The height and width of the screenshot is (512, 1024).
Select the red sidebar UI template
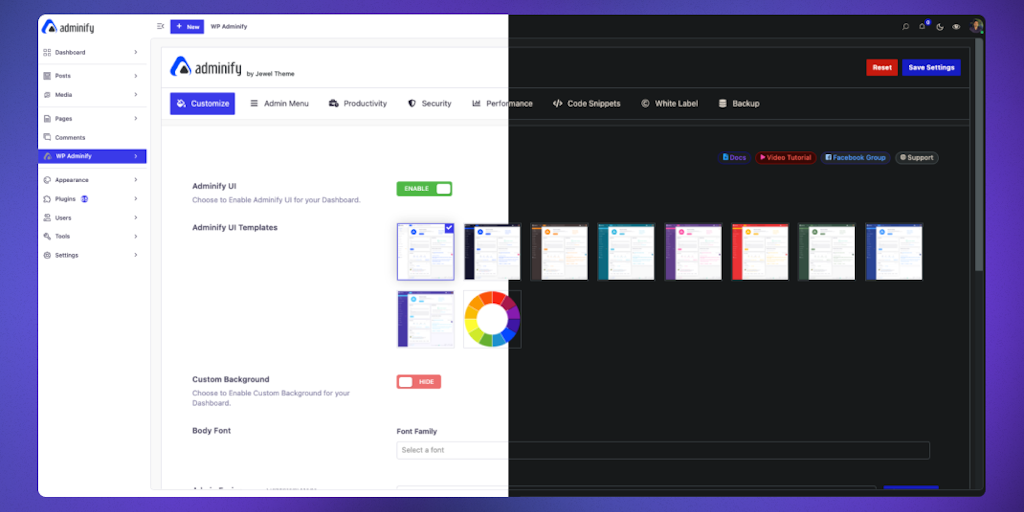click(760, 252)
